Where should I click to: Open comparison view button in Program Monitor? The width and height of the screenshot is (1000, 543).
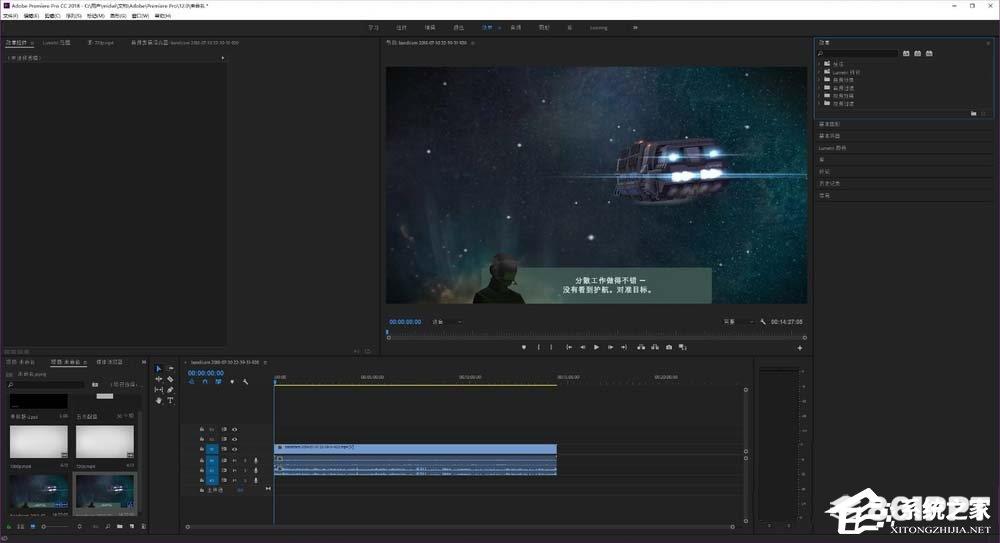coord(682,347)
